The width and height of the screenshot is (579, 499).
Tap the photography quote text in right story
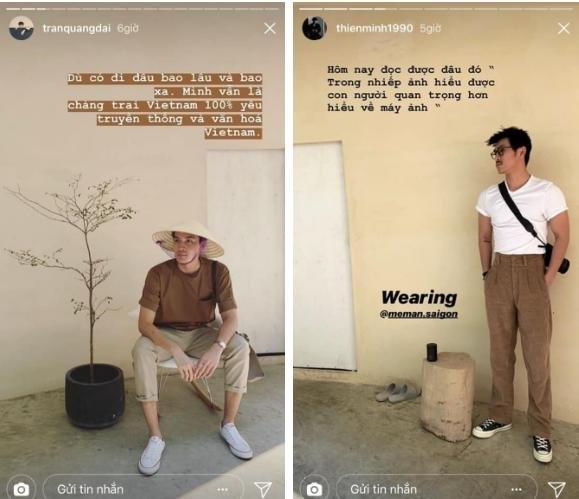(x=411, y=89)
